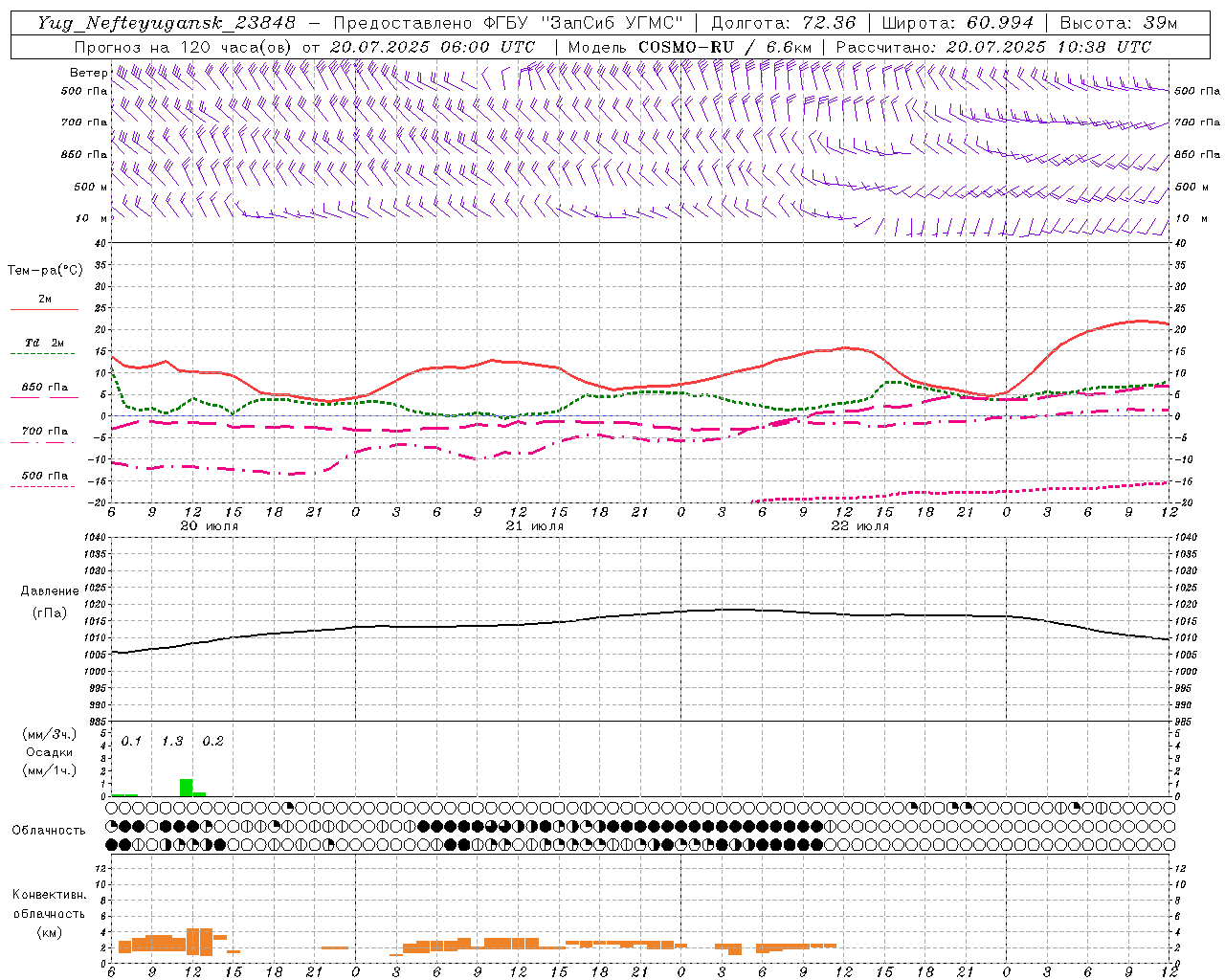Click 'Прогноз на 120 часа(ов)' text

click(x=184, y=47)
